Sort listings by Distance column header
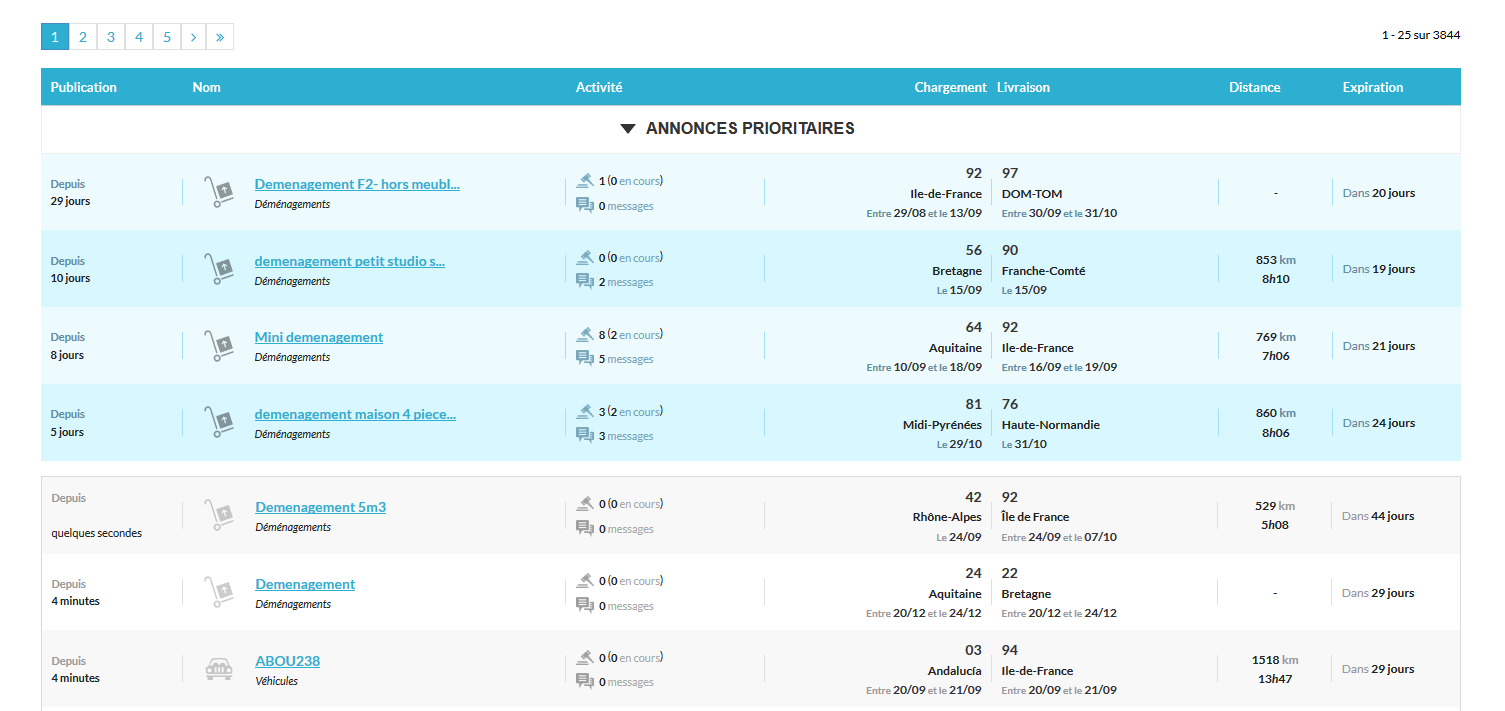This screenshot has height=711, width=1505. tap(1254, 87)
